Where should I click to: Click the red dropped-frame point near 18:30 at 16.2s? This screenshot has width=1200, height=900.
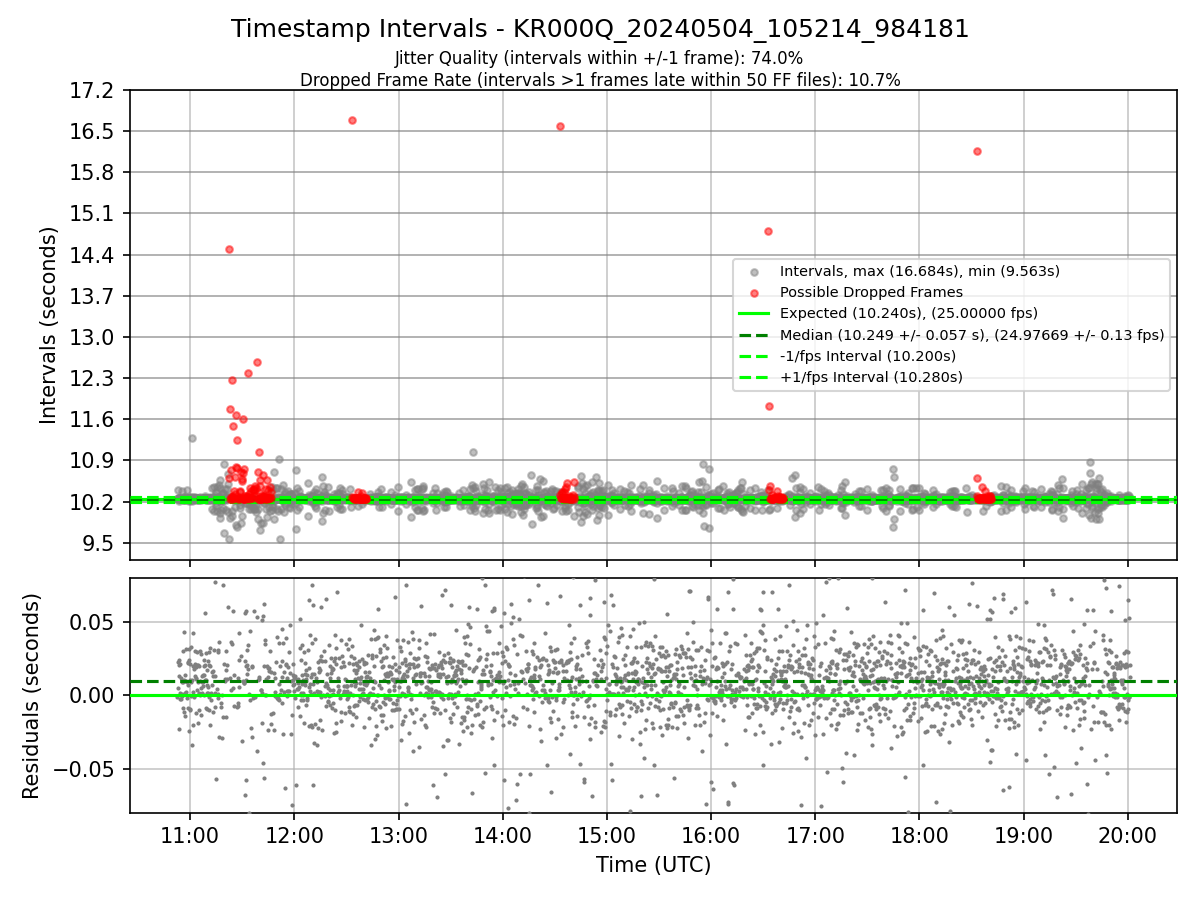(x=977, y=151)
